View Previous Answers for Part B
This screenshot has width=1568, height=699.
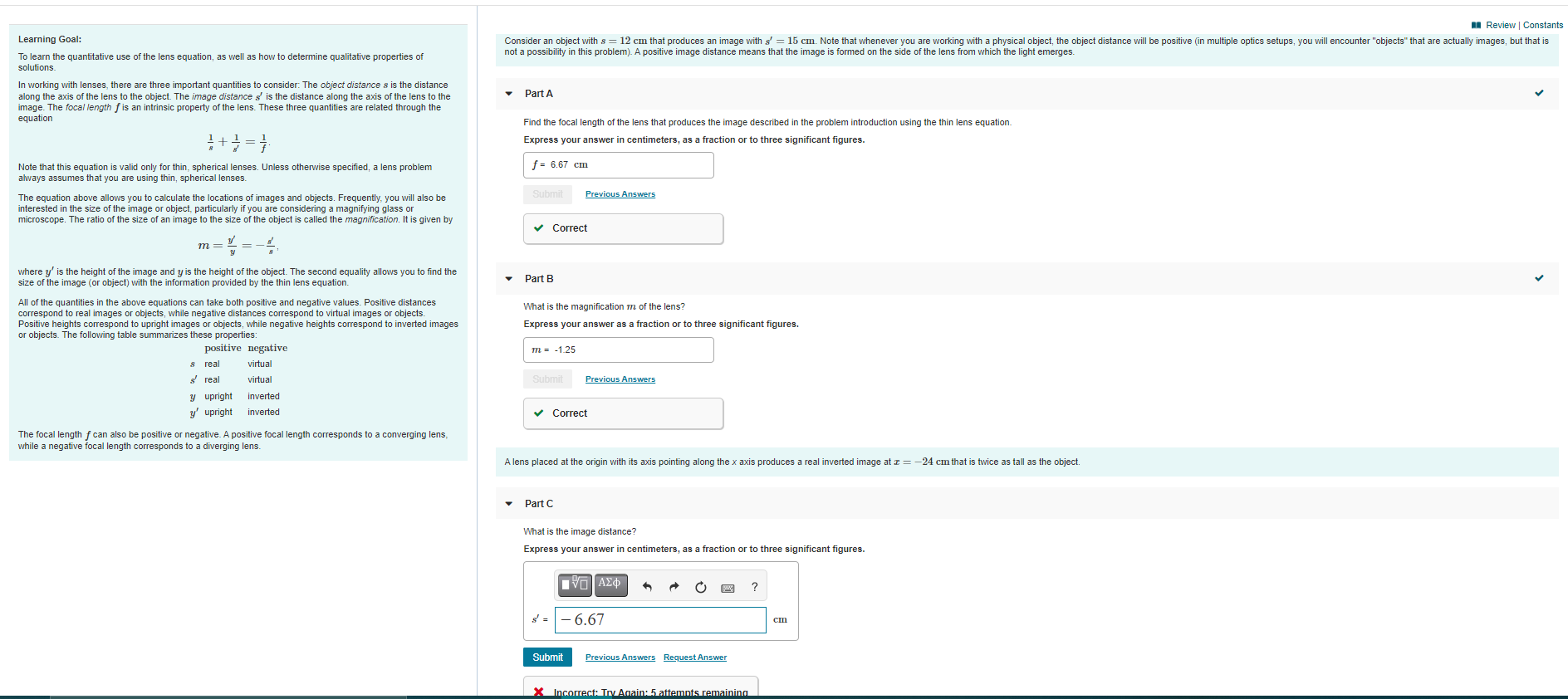pyautogui.click(x=620, y=379)
